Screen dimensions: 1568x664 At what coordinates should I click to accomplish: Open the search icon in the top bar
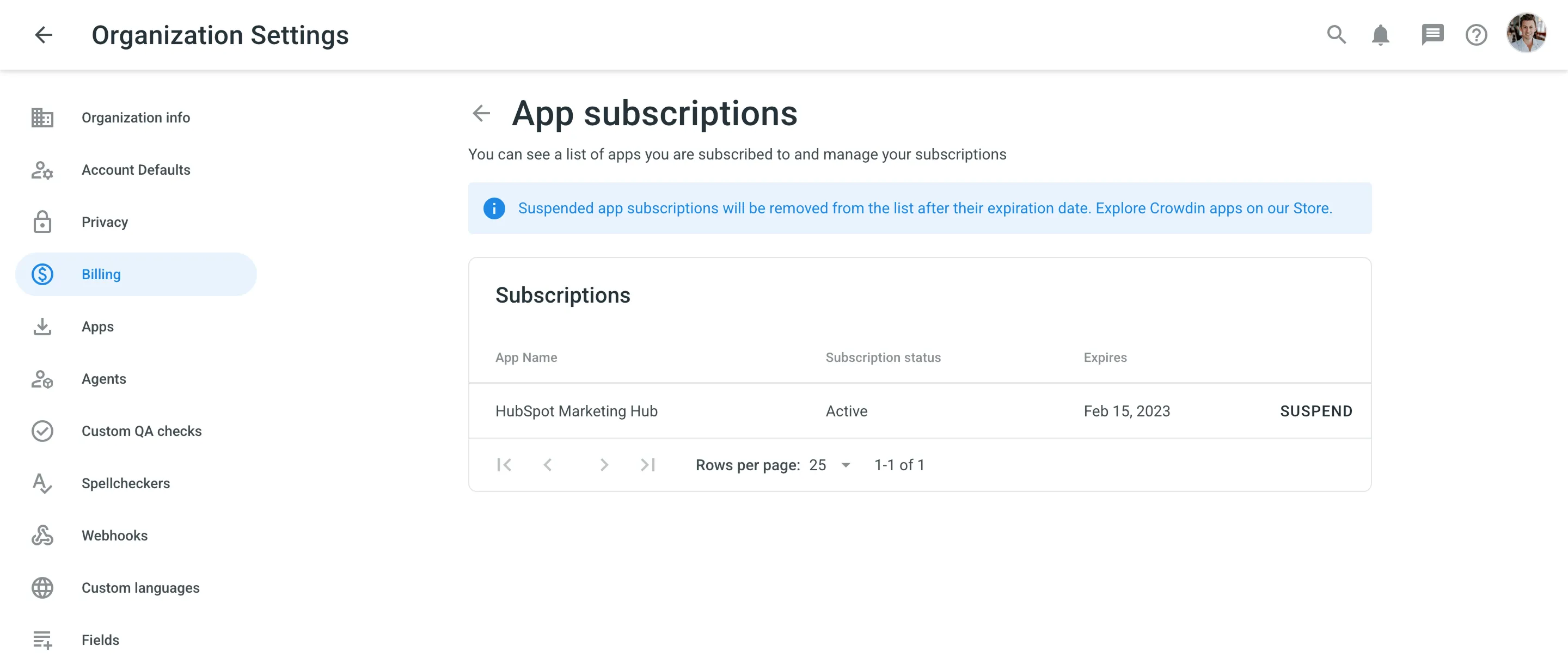(1337, 35)
